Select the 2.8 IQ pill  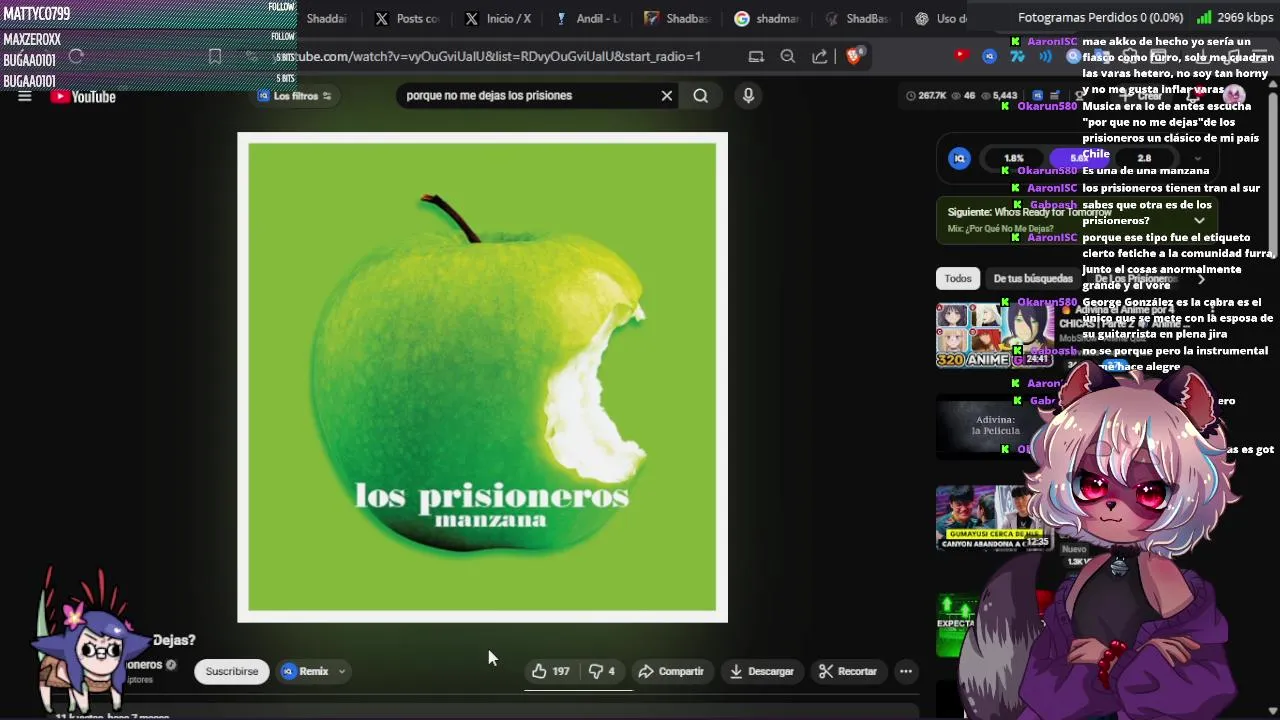pyautogui.click(x=1144, y=158)
